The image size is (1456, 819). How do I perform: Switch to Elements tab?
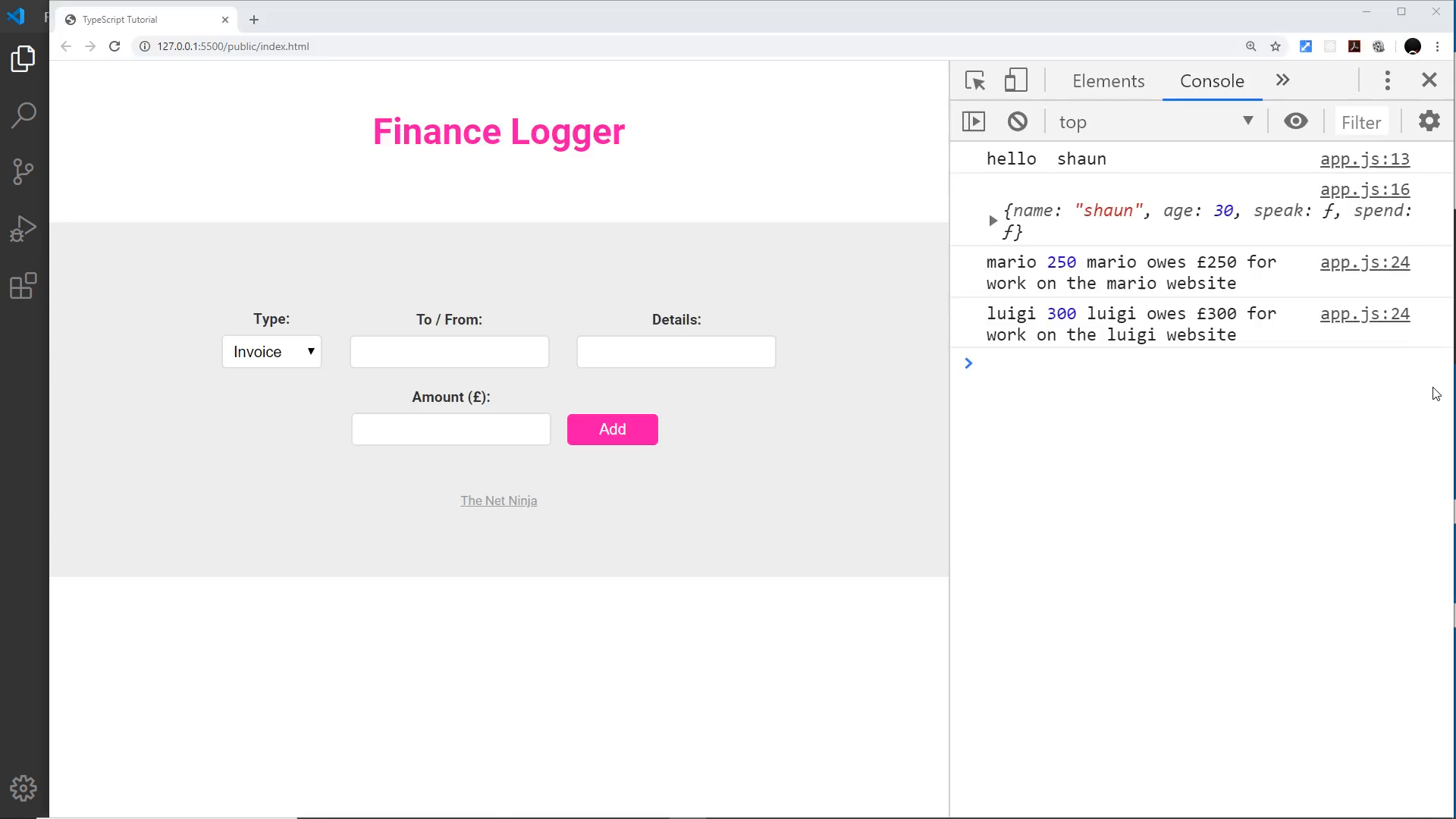(x=1108, y=81)
